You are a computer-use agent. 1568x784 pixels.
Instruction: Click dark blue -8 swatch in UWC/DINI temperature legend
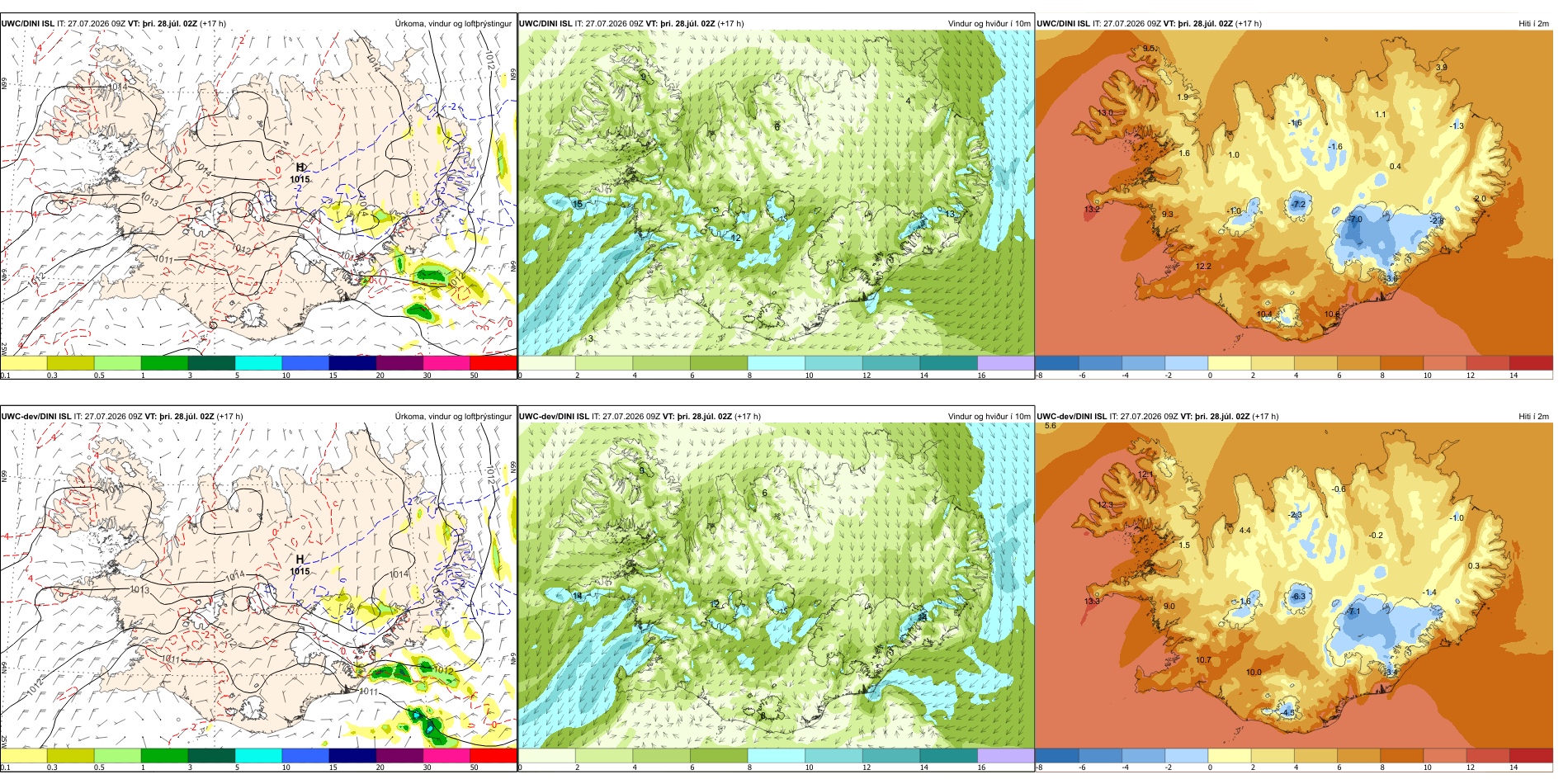point(1056,363)
